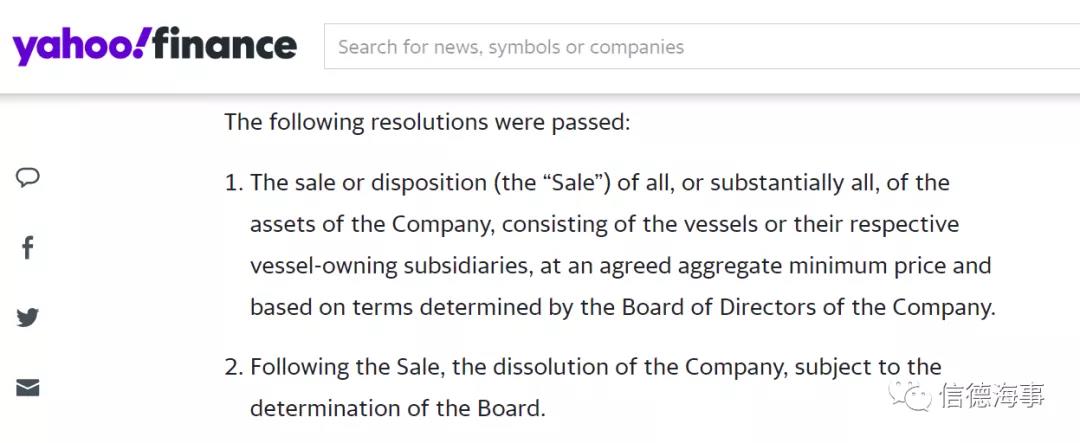Click list number 2 of the resolutions

pyautogui.click(x=233, y=367)
